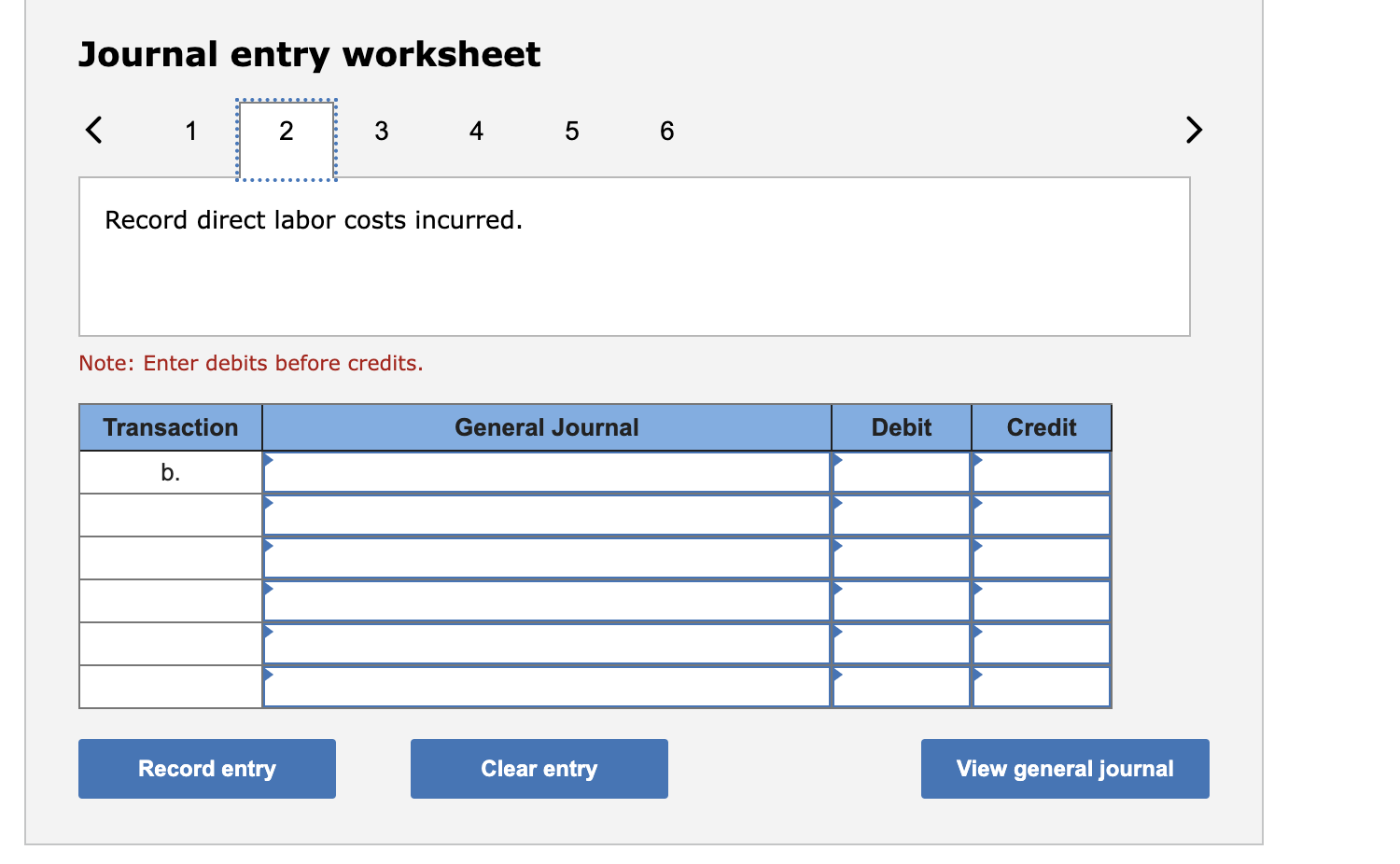
Task: Click the 'Record direct labor costs incurred.' text
Action: [x=314, y=220]
